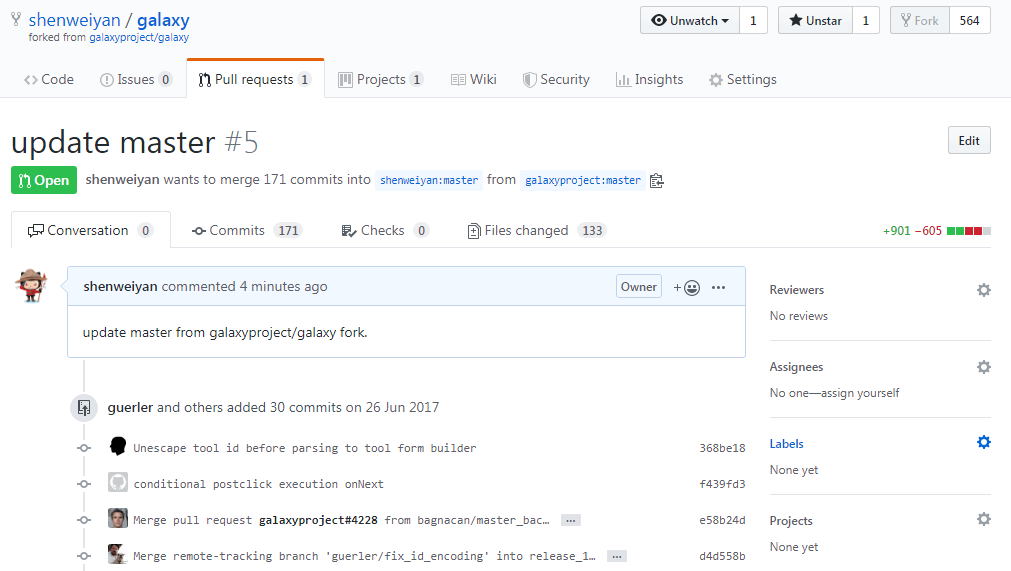Click the Owner badge on the comment
Screen dimensions: 1011x571
coord(638,287)
